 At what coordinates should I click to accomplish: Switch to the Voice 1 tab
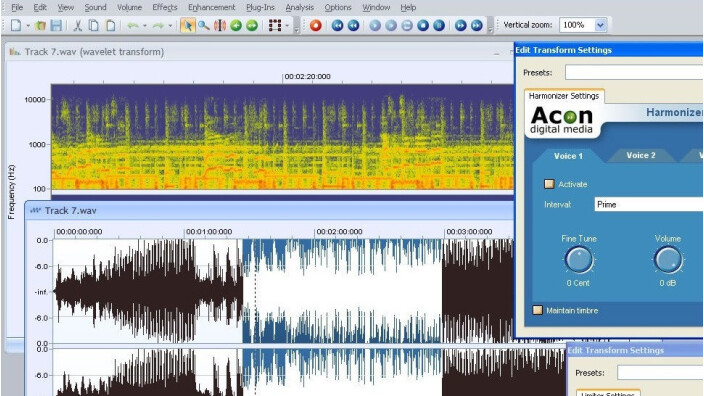(x=568, y=156)
